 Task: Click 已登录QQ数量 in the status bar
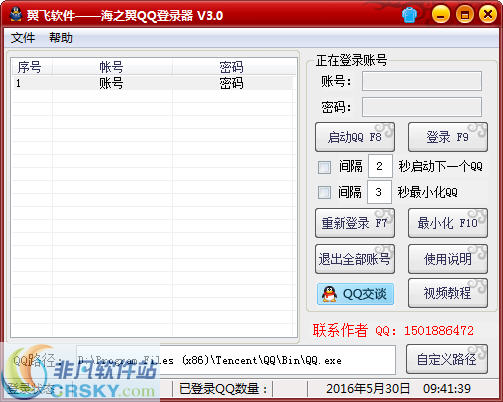coord(223,389)
